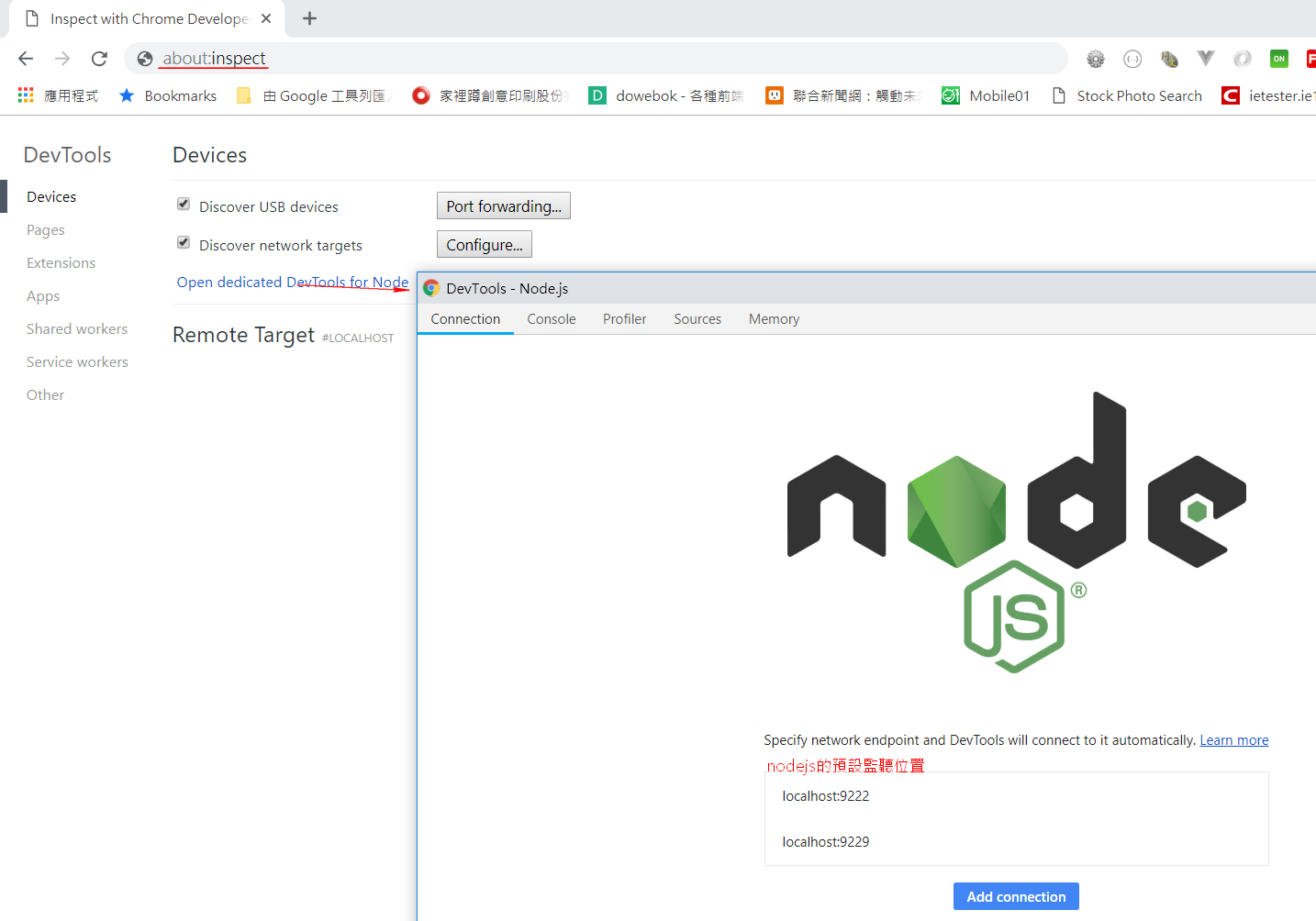Screen dimensions: 1316x921
Task: Click the green ON extension icon
Action: tap(1278, 59)
